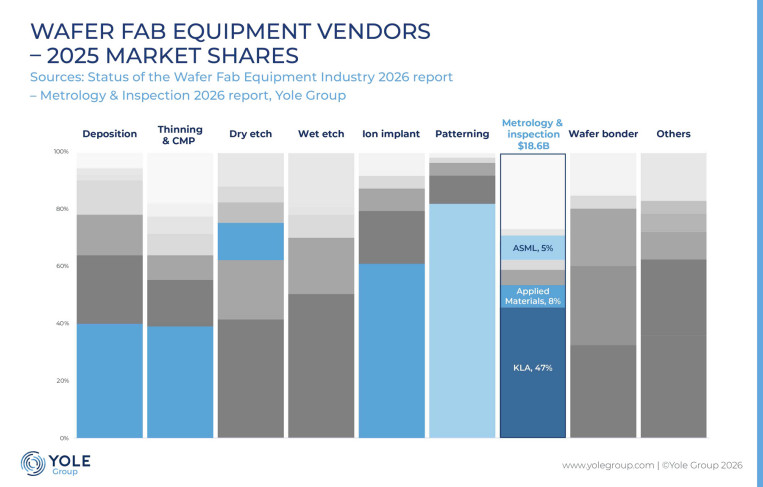This screenshot has height=487, width=763.
Task: Select the Wafer bonder heading
Action: pyautogui.click(x=603, y=134)
